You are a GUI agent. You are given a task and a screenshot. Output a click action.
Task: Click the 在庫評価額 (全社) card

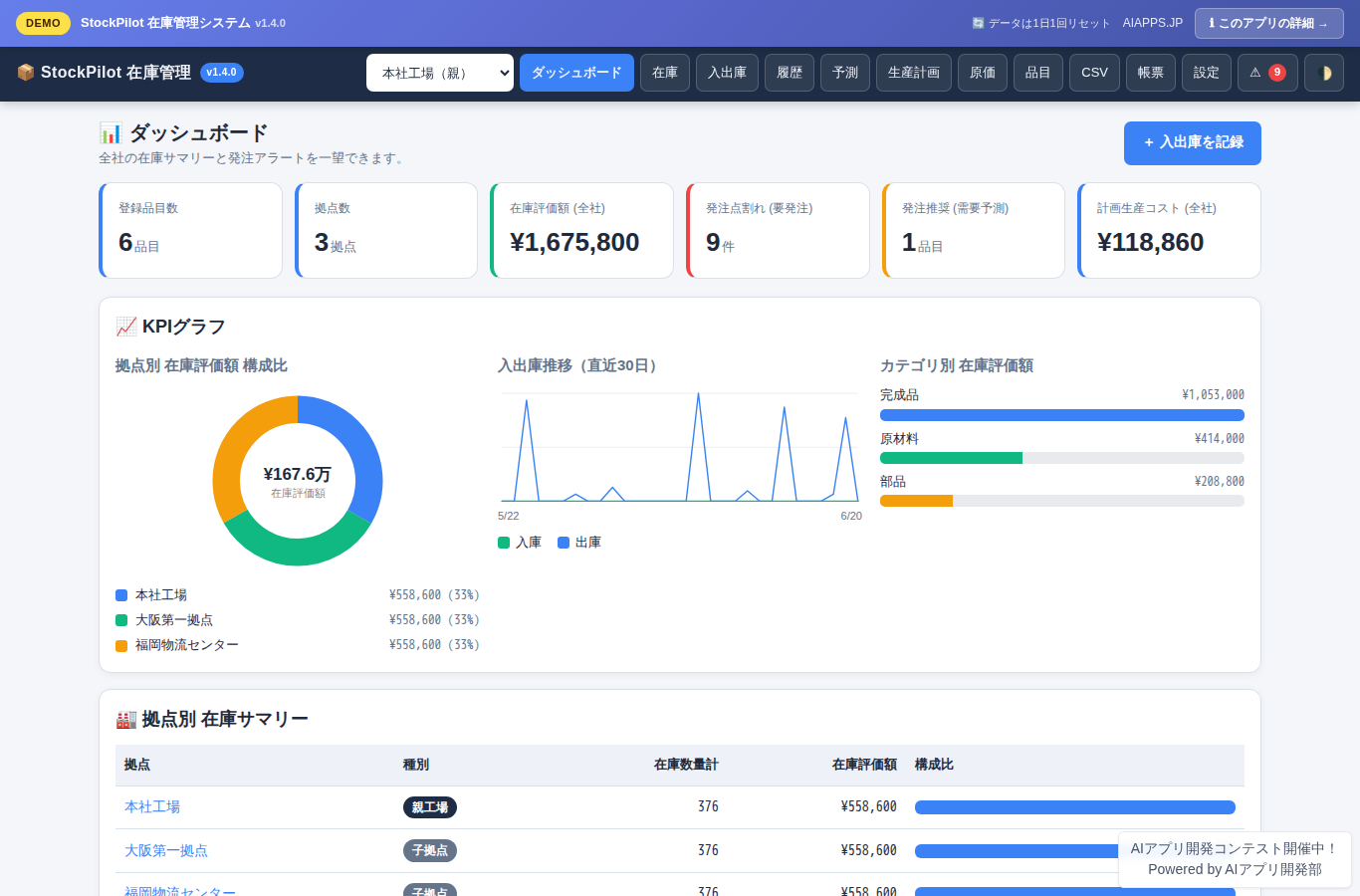(x=582, y=230)
